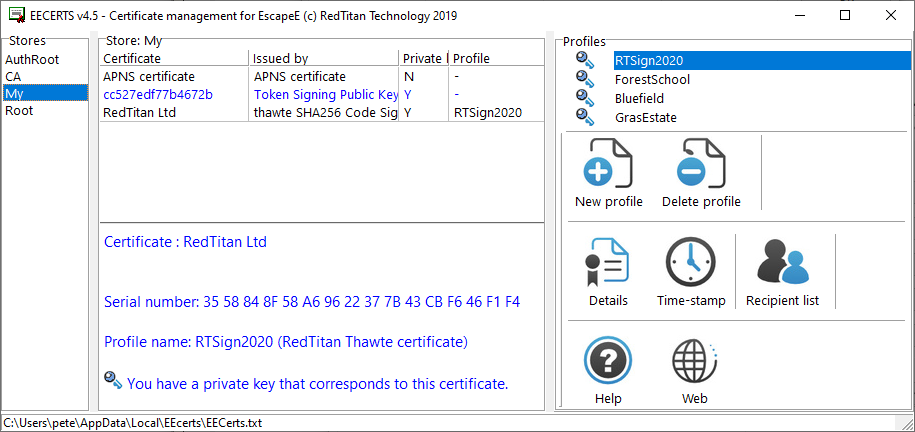The width and height of the screenshot is (915, 432).
Task: Click the Delete profile icon
Action: click(701, 164)
